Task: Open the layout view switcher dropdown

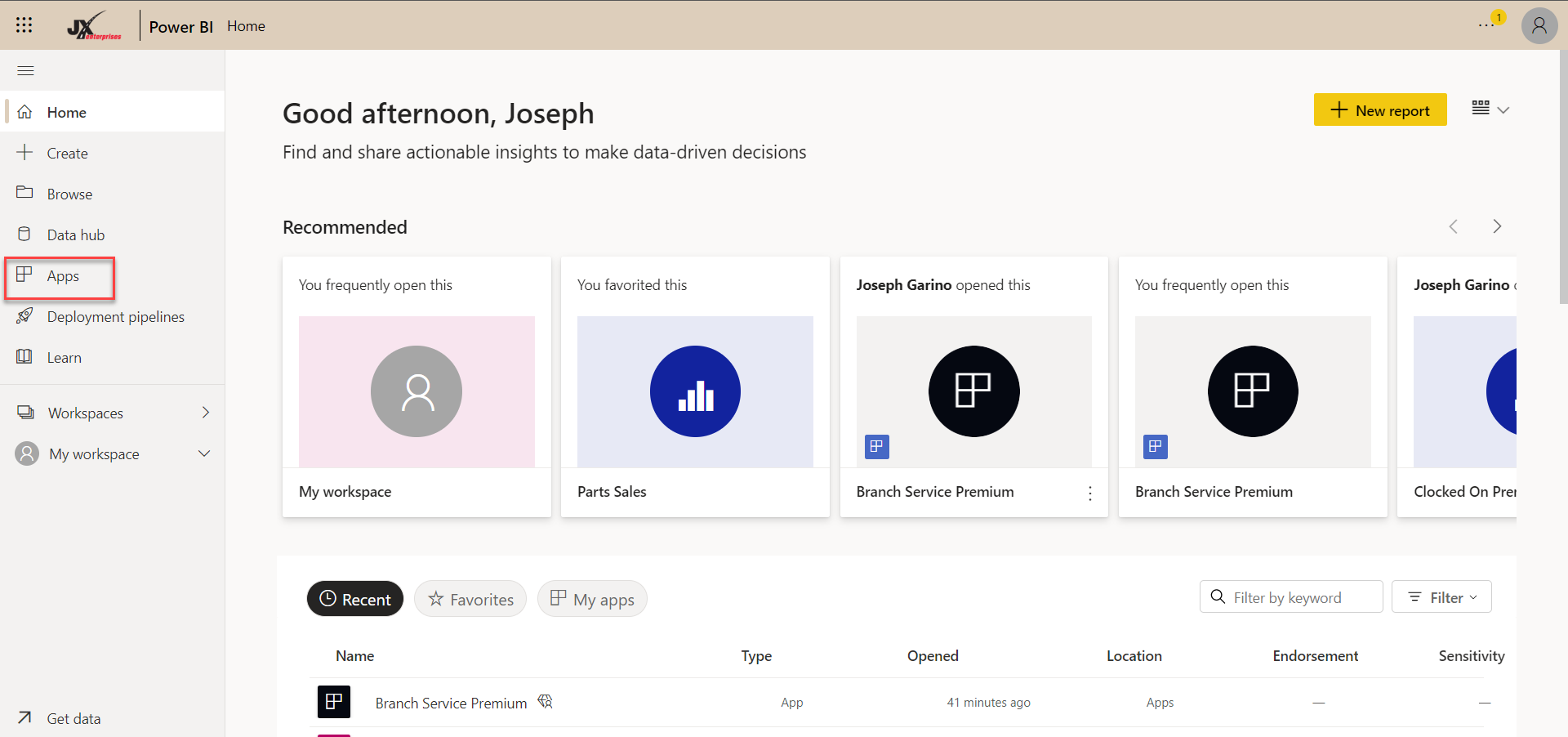Action: coord(1490,109)
